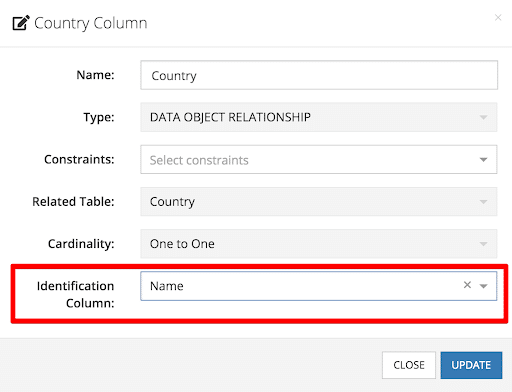Click the Name input field containing Country

pyautogui.click(x=319, y=75)
